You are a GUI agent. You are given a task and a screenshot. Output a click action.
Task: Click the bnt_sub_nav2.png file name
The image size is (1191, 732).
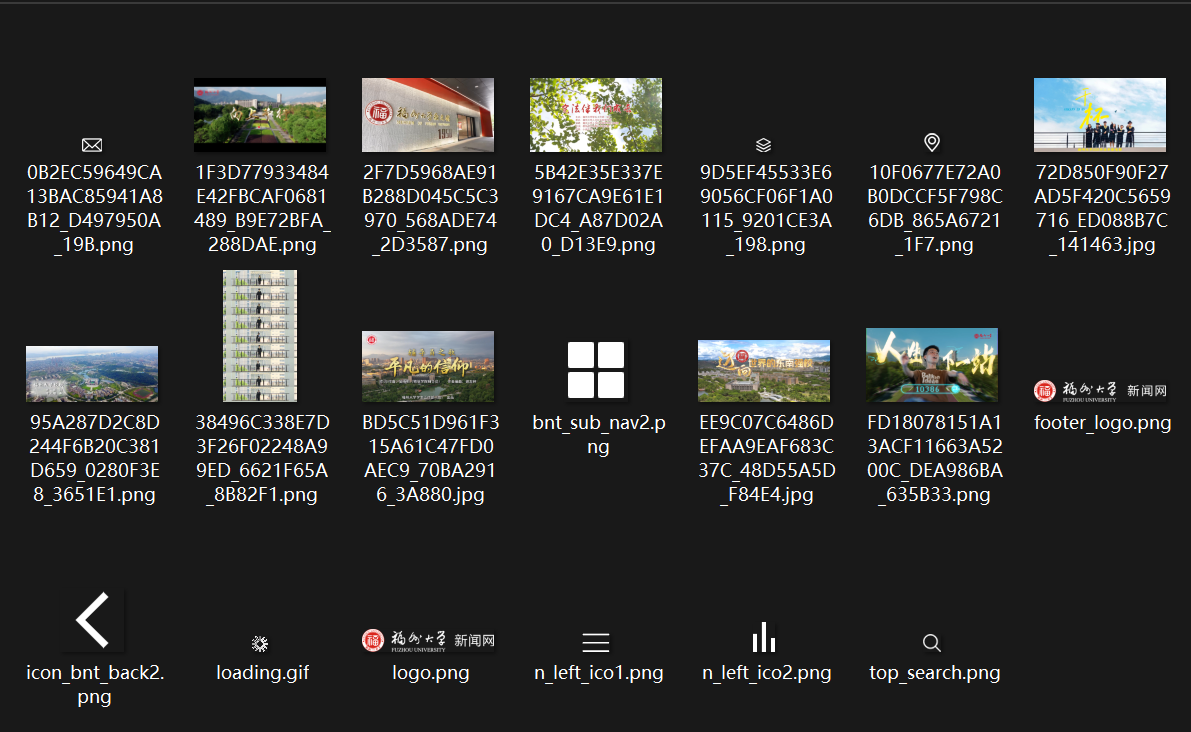point(599,434)
